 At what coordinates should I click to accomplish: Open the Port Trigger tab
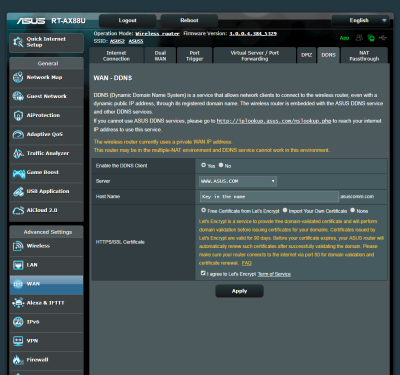(195, 56)
